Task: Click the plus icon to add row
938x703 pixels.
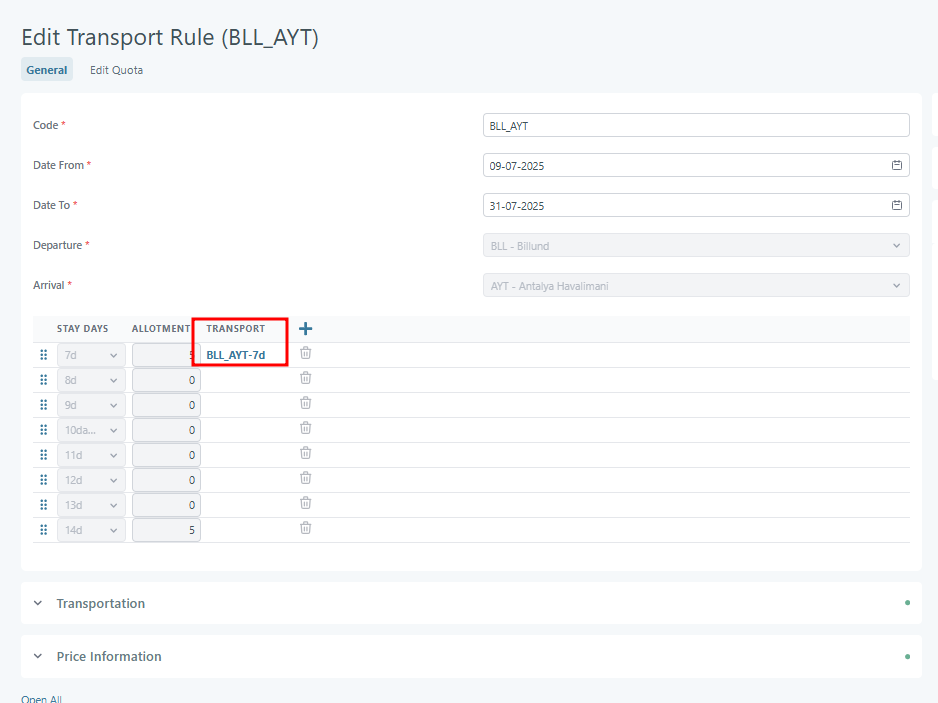Action: [x=306, y=329]
